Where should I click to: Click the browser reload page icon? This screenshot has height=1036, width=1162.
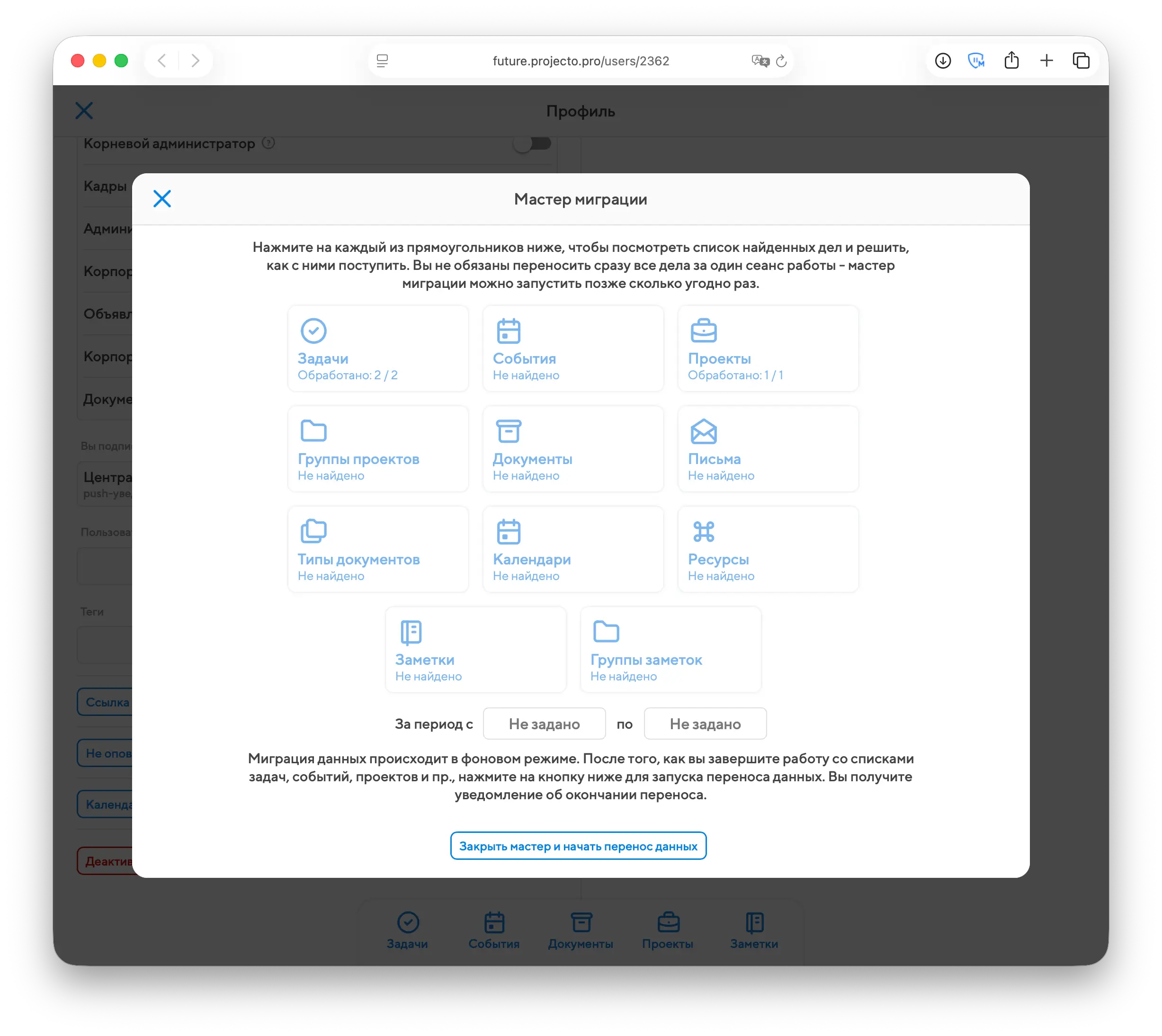(781, 61)
